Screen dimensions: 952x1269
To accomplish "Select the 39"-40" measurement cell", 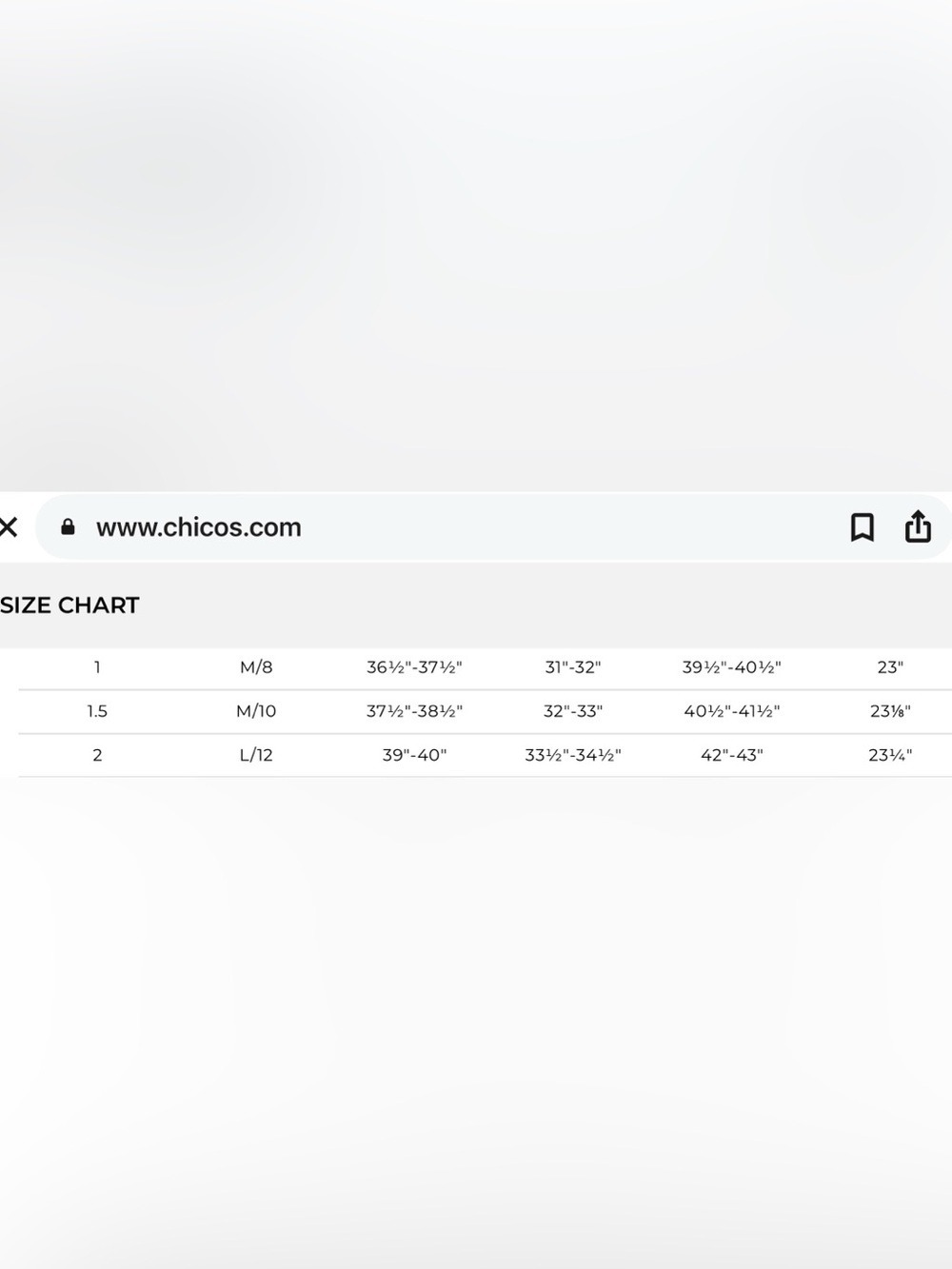I will (414, 755).
